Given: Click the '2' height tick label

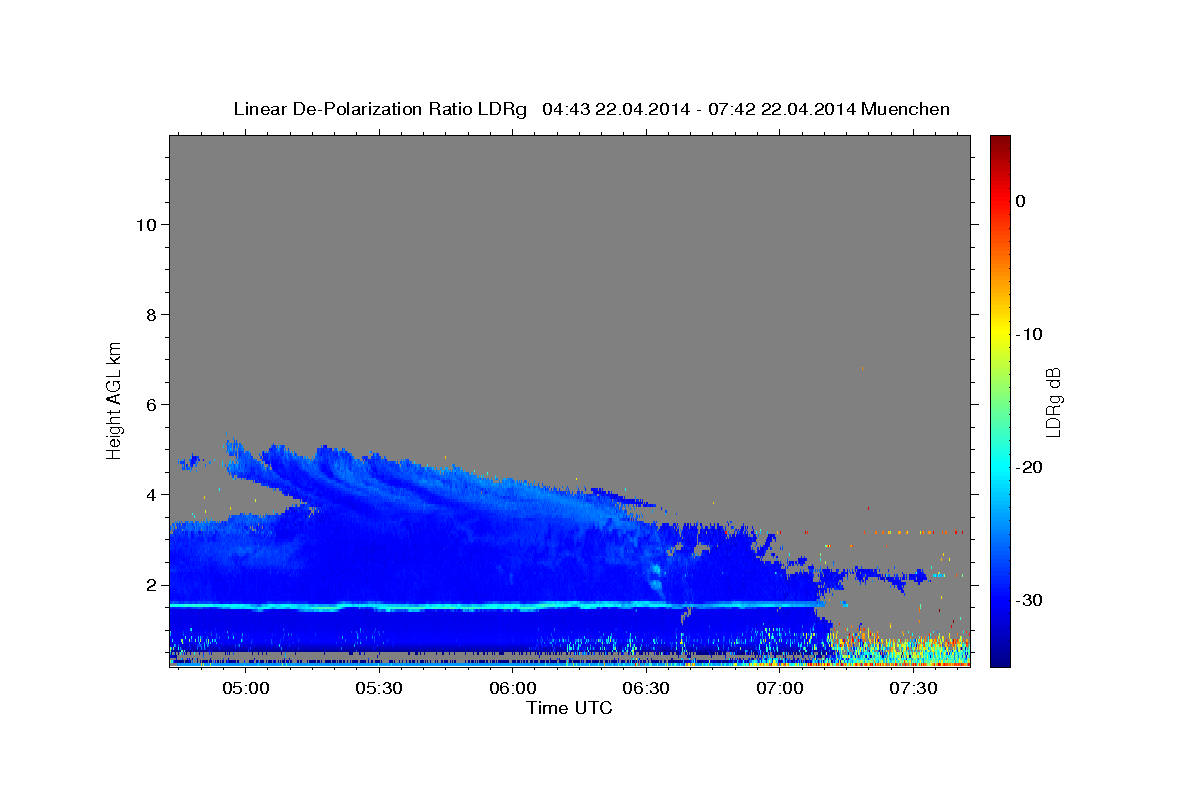Looking at the screenshot, I should tap(151, 584).
